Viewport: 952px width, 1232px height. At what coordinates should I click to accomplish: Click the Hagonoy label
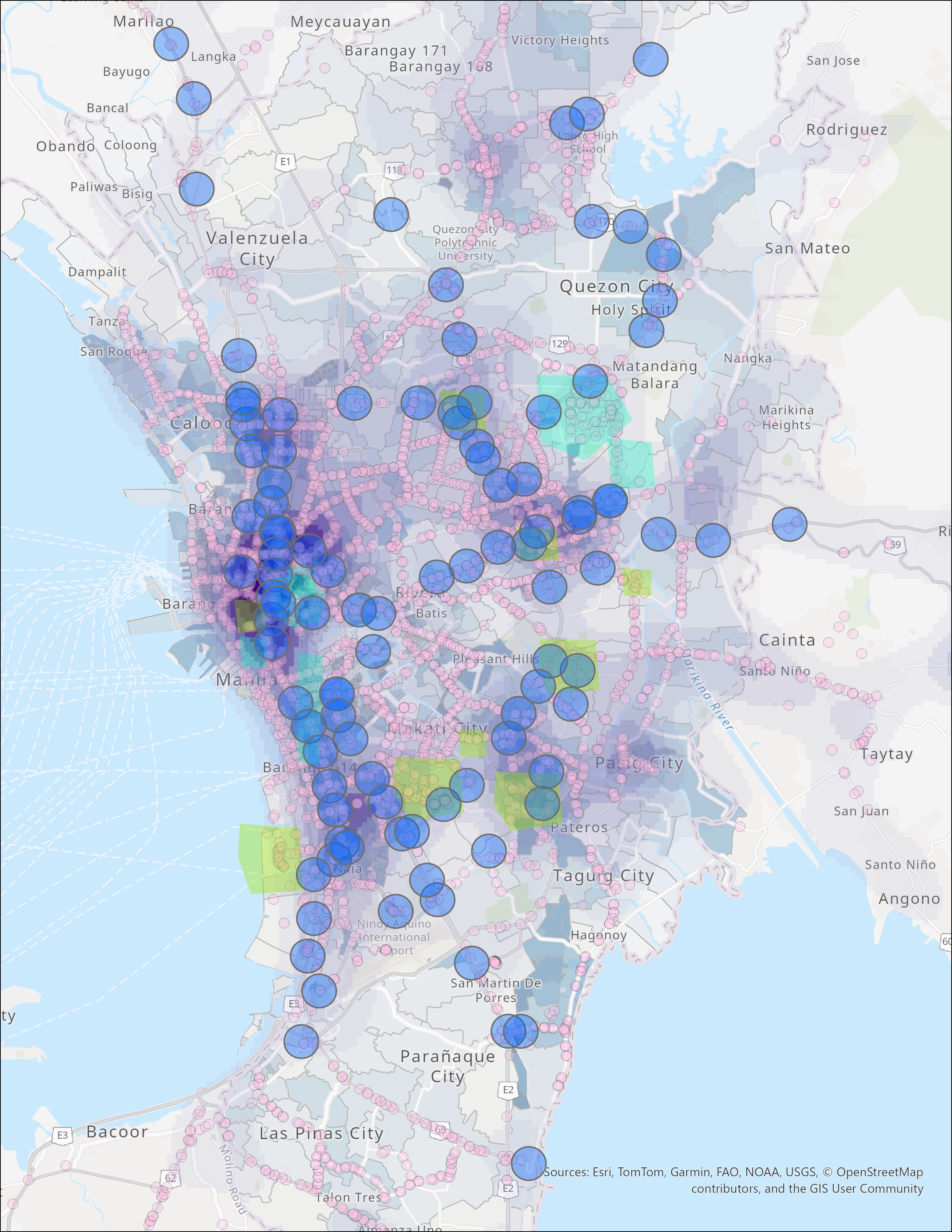tap(598, 935)
